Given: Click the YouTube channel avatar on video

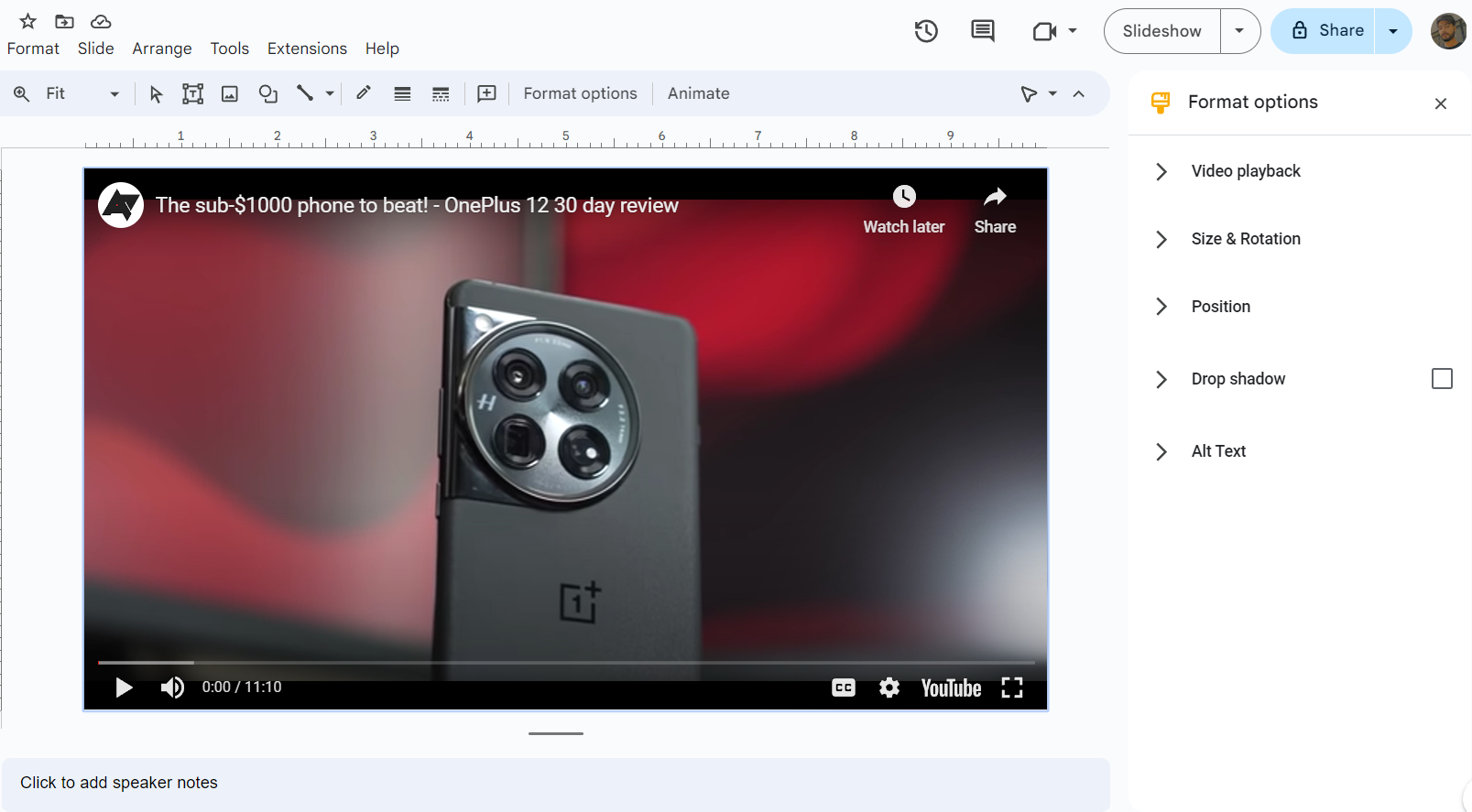Looking at the screenshot, I should 121,205.
